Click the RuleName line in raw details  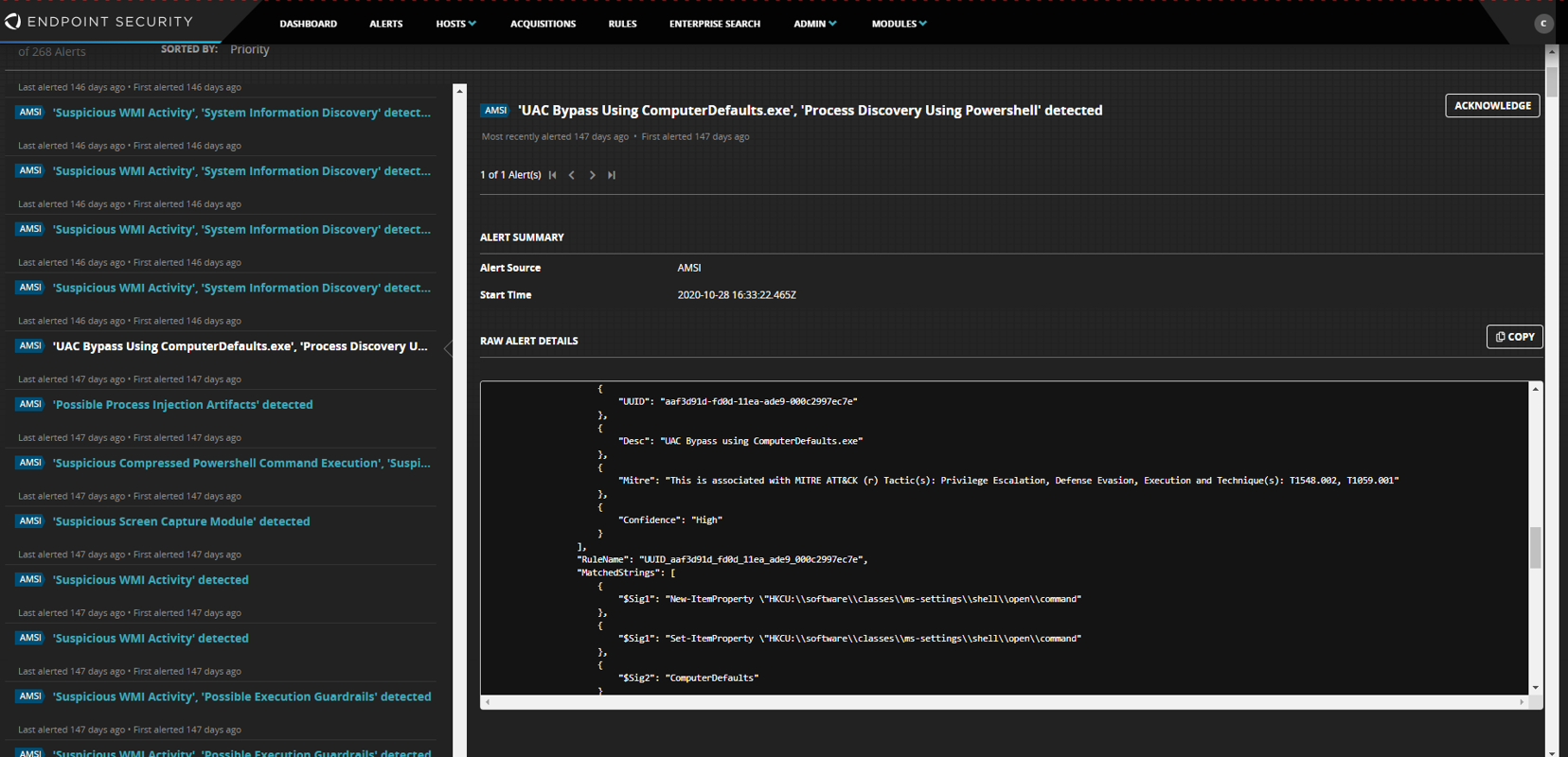click(x=722, y=559)
